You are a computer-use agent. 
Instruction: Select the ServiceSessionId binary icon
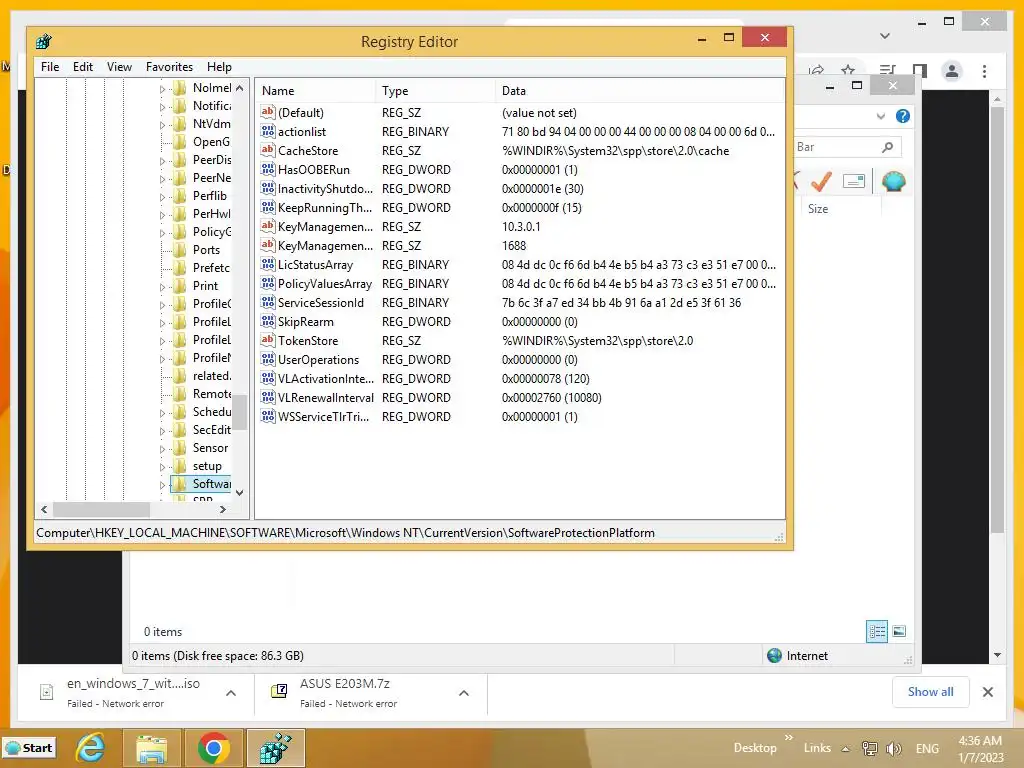[x=268, y=302]
